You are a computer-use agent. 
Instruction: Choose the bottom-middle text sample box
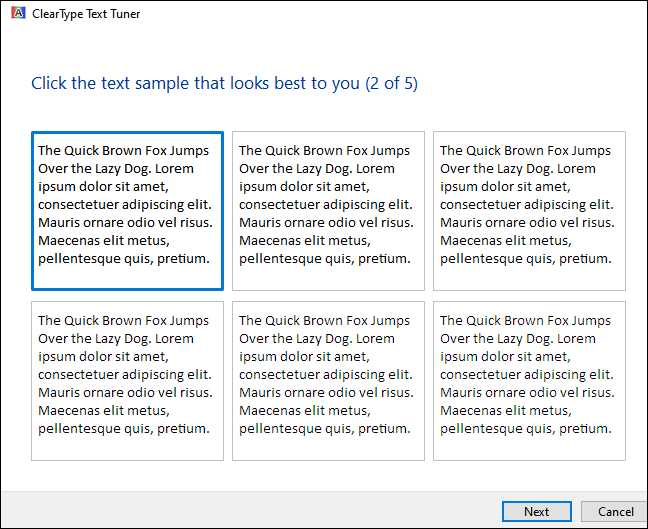(328, 381)
